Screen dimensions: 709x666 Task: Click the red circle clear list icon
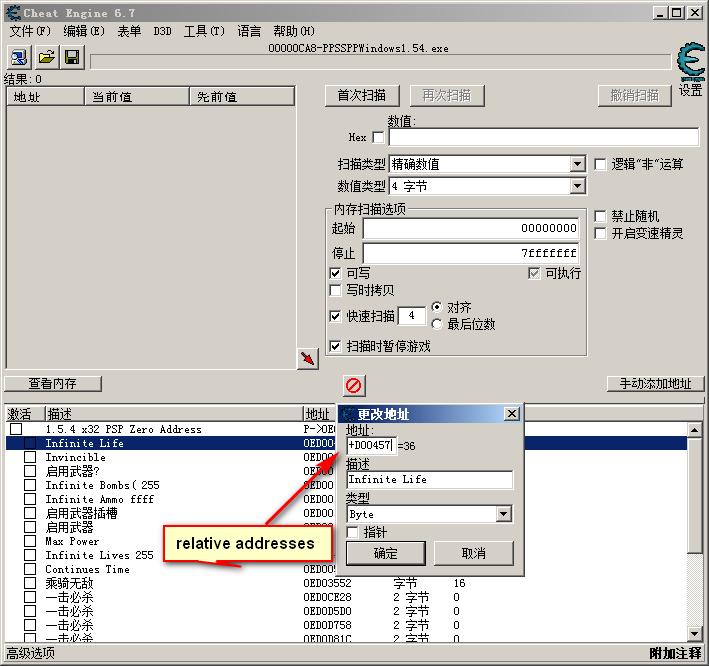coord(354,385)
